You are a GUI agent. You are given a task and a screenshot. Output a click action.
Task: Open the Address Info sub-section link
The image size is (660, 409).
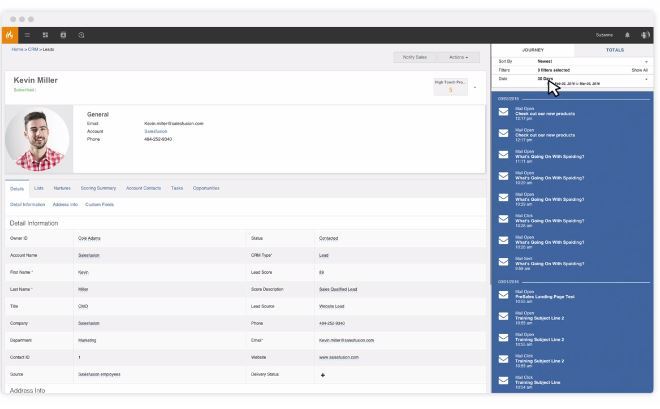65,205
